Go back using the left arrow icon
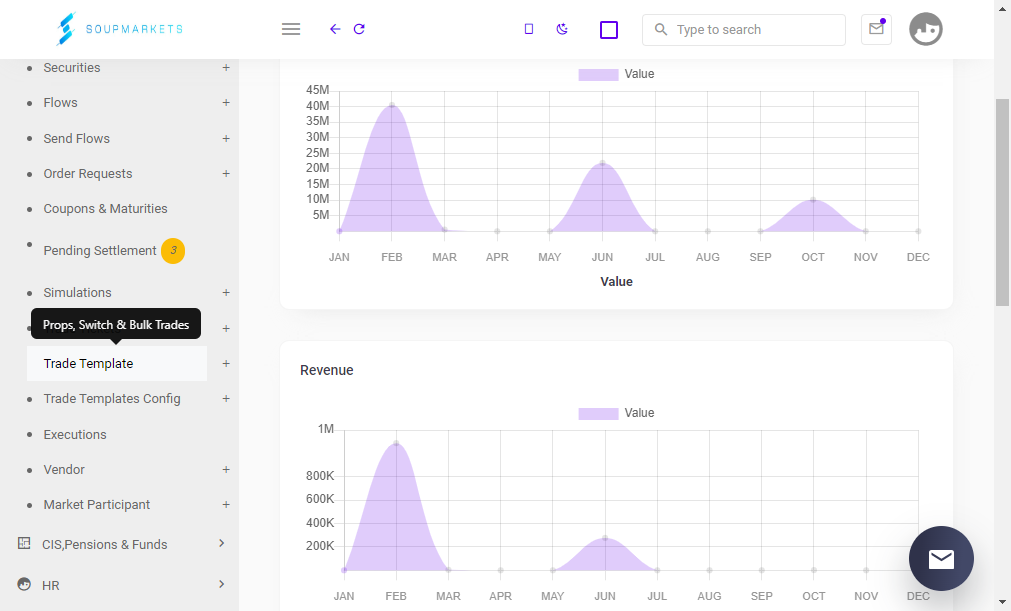The image size is (1011, 611). tap(335, 29)
